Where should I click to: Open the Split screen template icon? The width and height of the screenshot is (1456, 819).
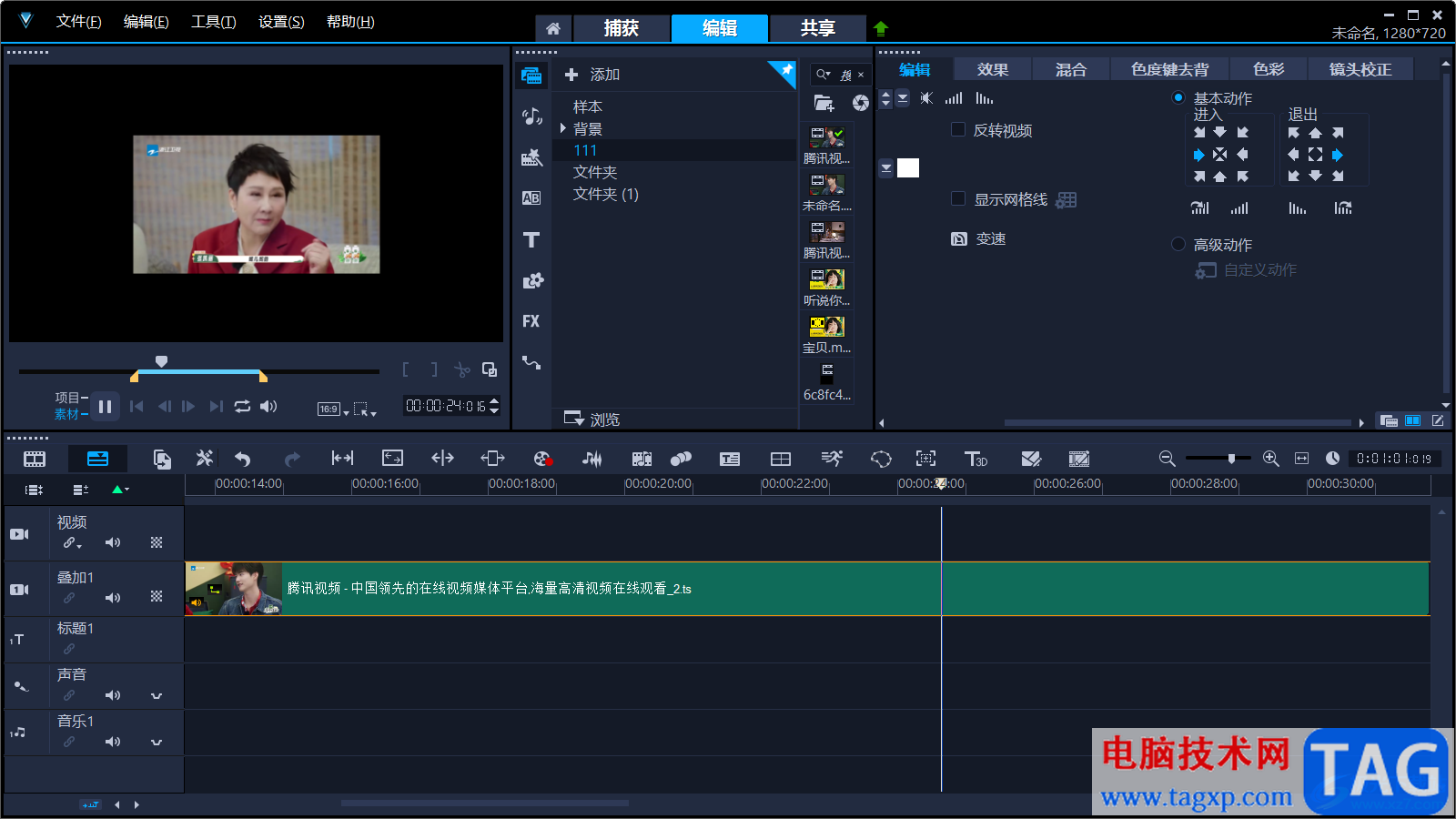click(x=781, y=459)
